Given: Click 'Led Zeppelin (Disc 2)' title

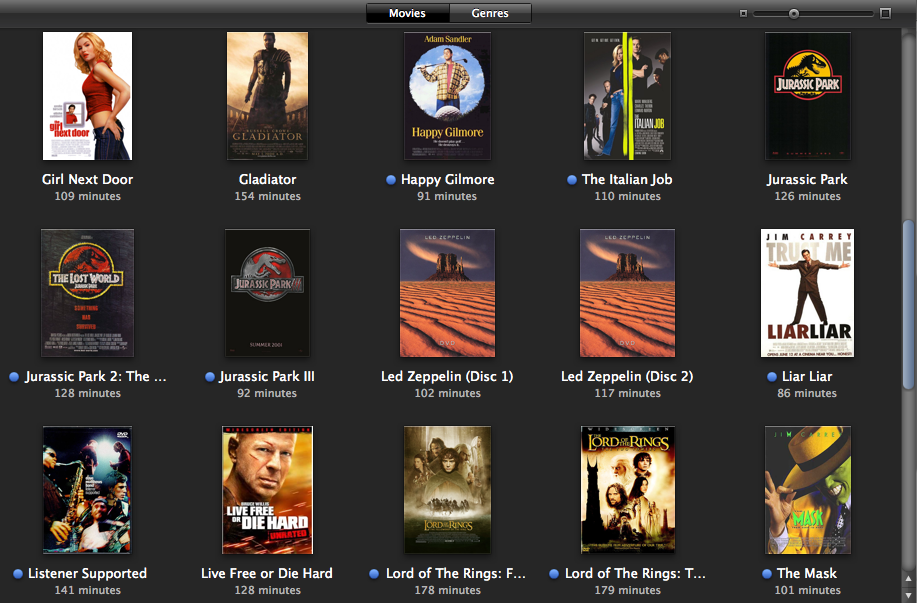Looking at the screenshot, I should 628,377.
